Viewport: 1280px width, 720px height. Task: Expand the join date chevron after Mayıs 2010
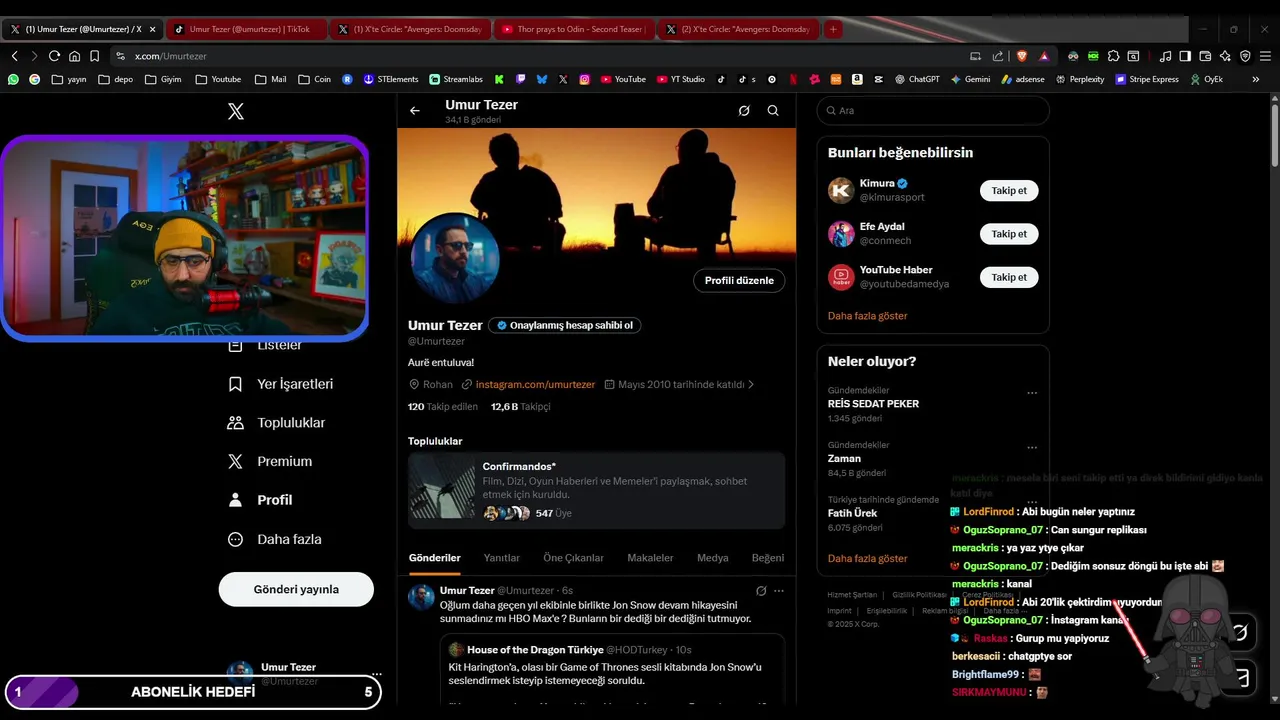751,385
